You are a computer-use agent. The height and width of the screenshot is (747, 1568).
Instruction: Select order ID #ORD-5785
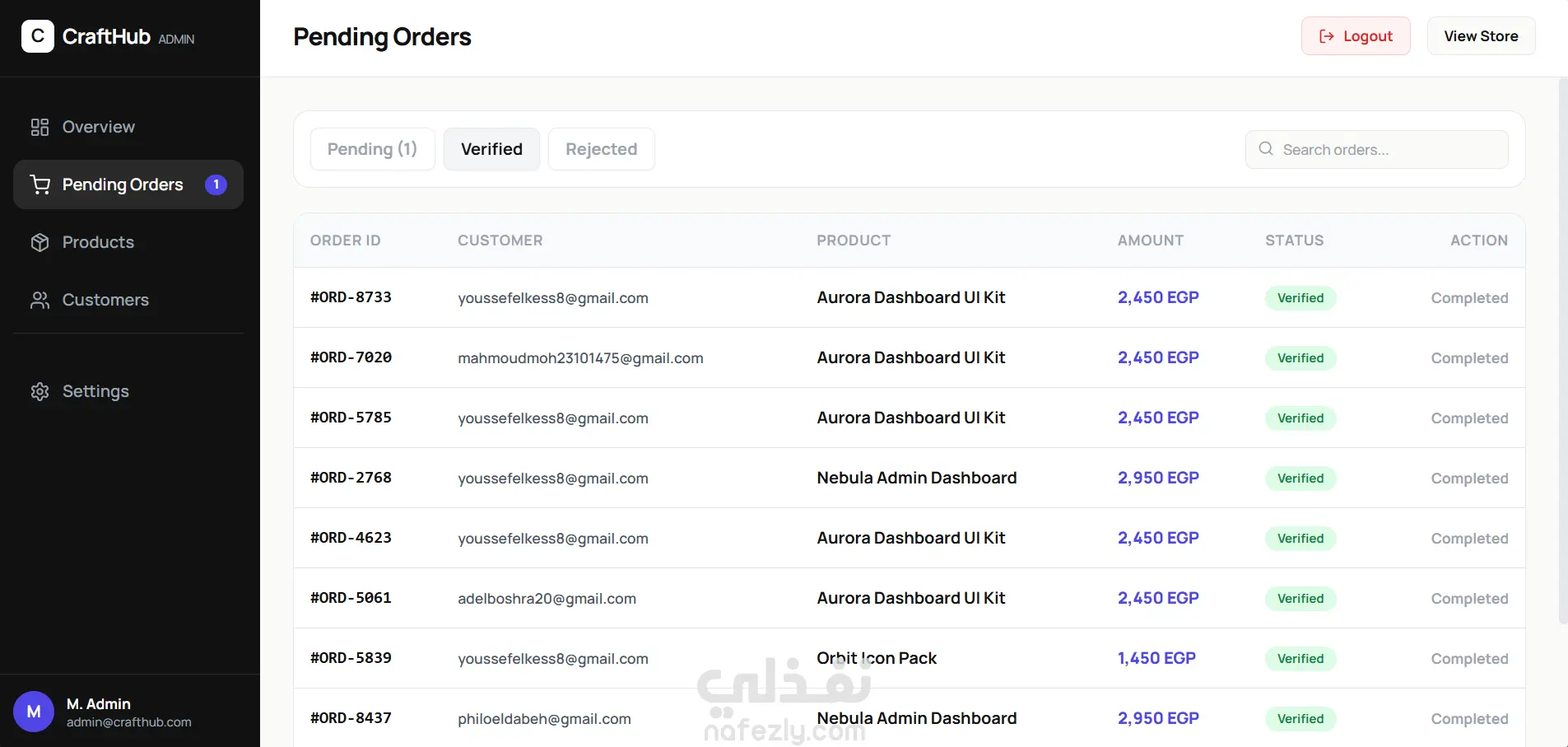pyautogui.click(x=351, y=418)
